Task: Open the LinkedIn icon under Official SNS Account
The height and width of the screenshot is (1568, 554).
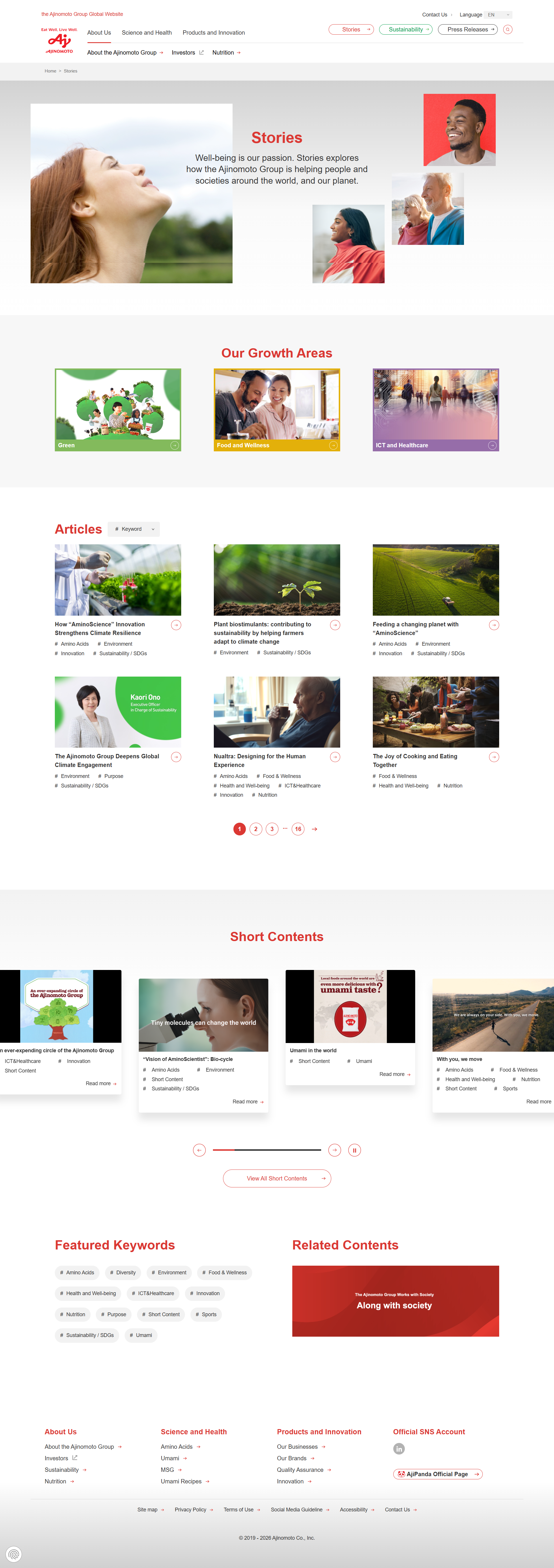Action: click(x=399, y=1449)
